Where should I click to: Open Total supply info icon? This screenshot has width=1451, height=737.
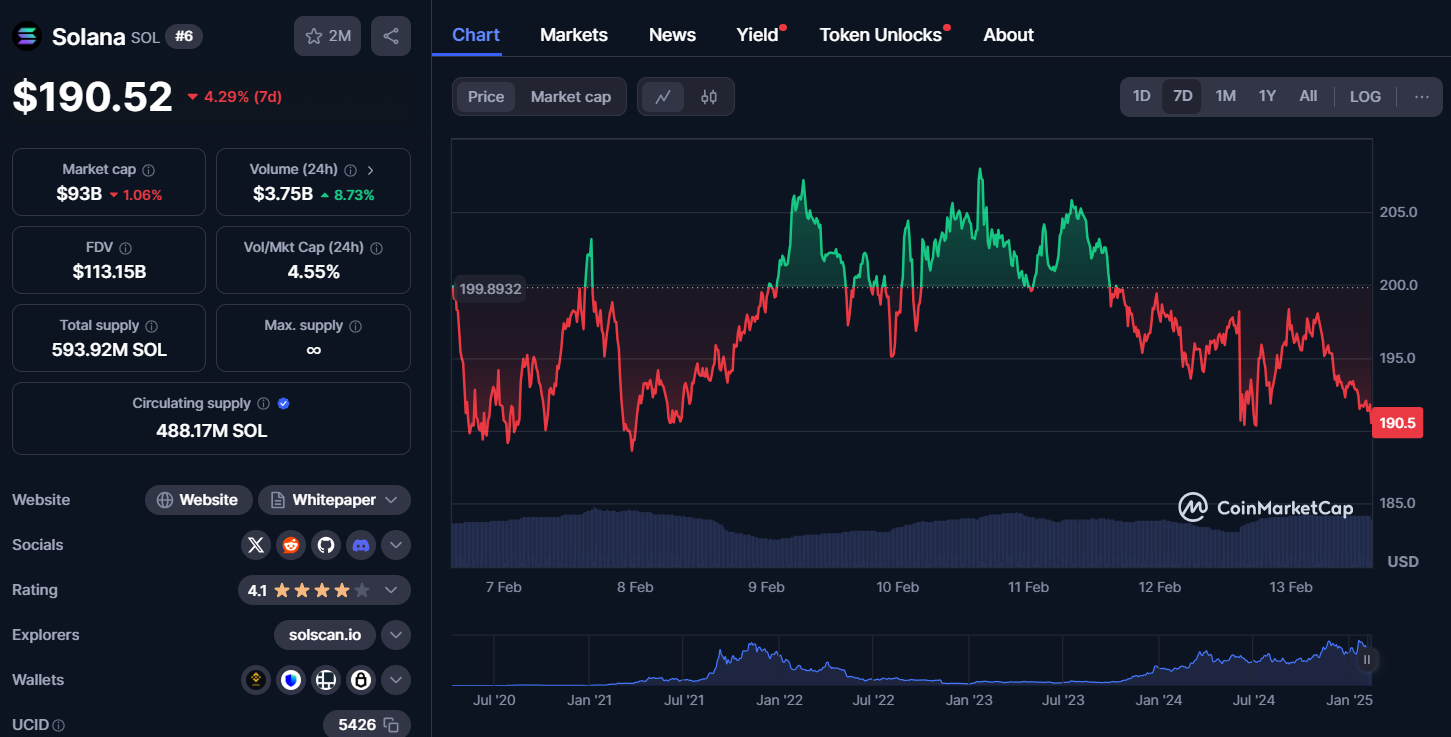[151, 326]
